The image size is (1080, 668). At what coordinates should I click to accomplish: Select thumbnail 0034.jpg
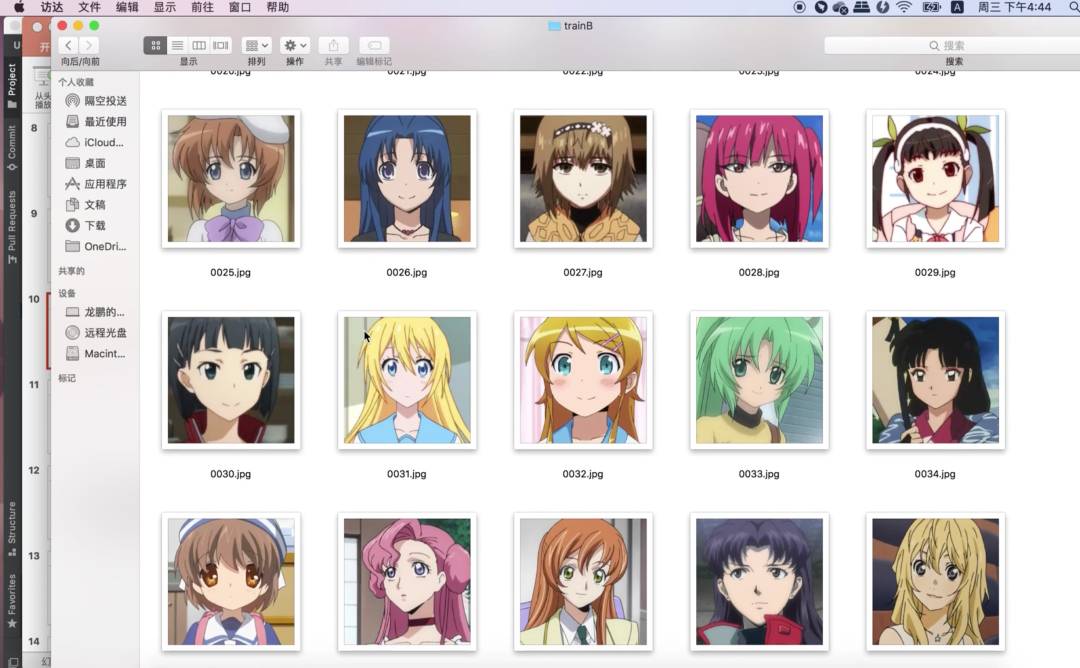pos(935,380)
